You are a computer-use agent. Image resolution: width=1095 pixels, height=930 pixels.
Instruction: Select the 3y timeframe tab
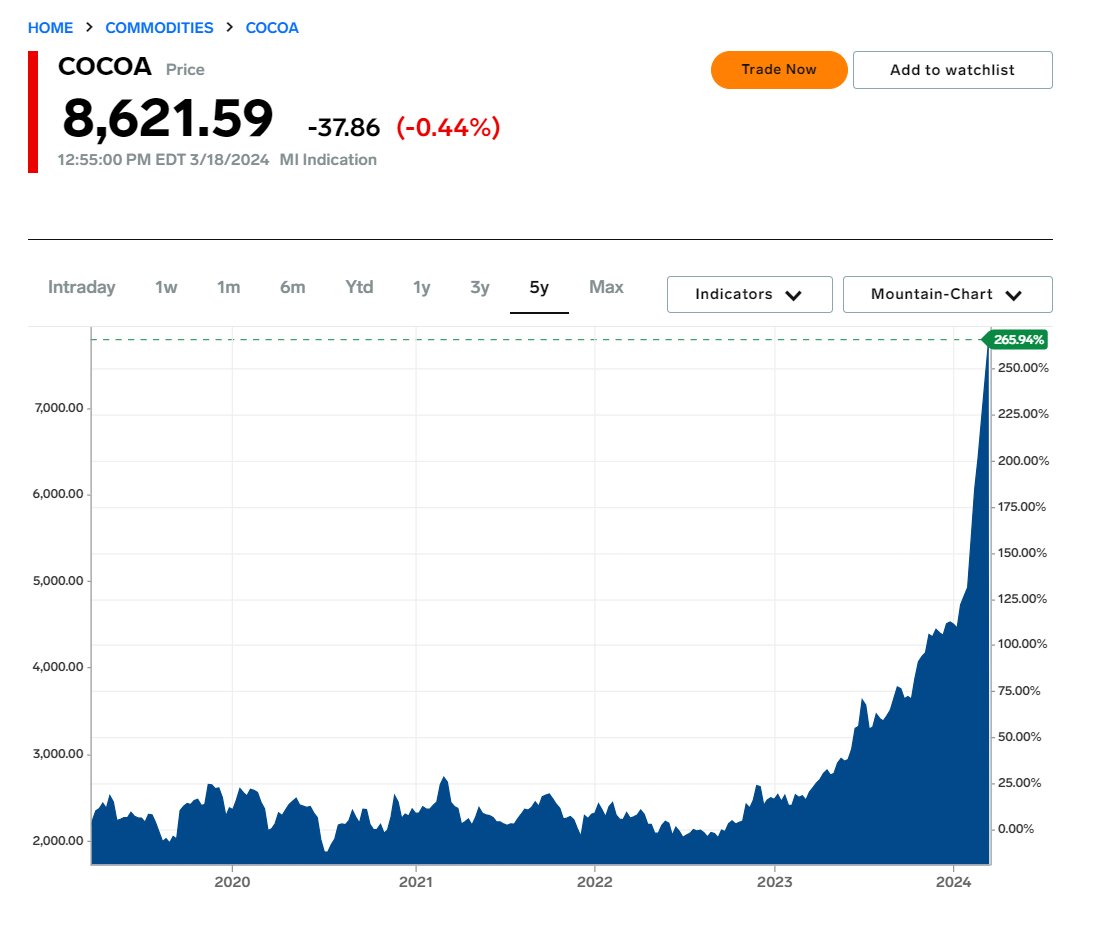pos(478,287)
